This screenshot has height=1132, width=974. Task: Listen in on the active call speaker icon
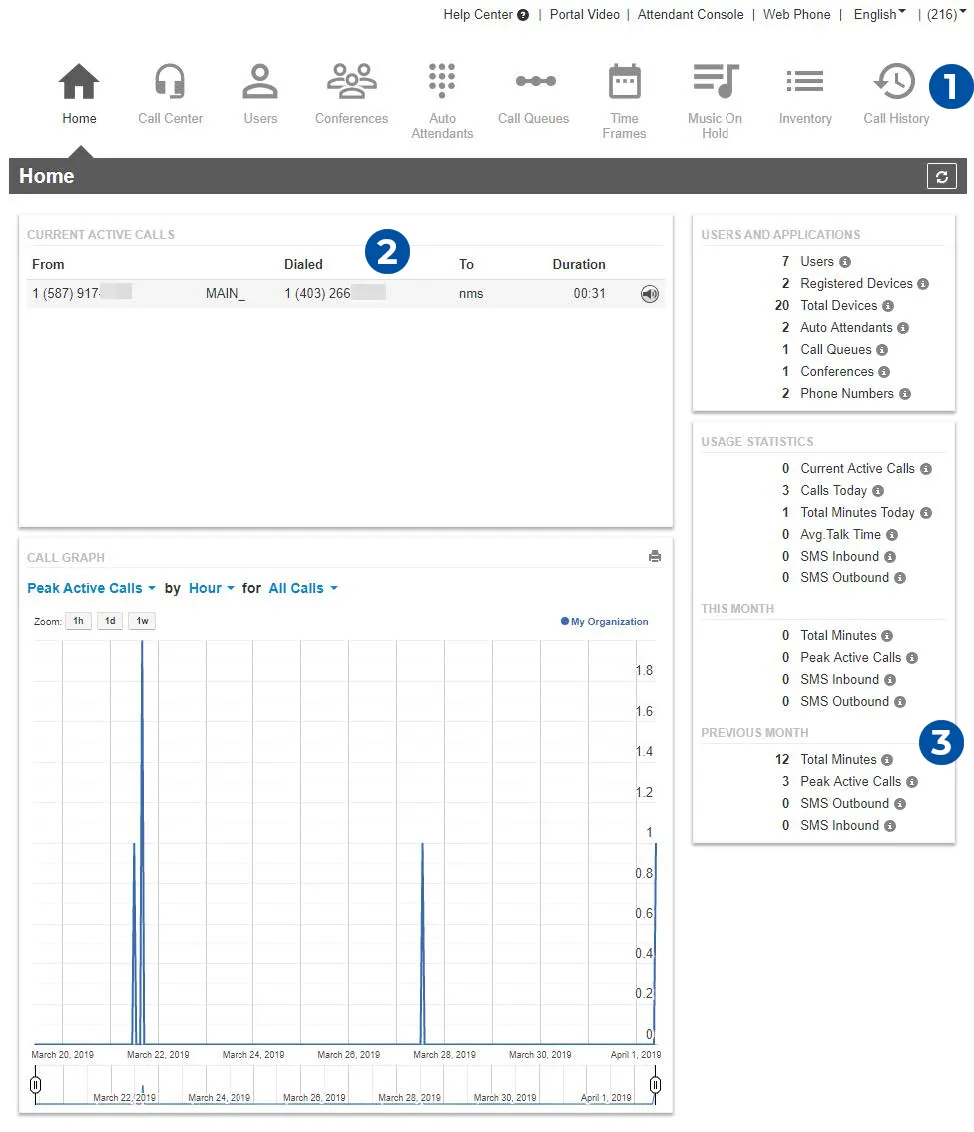[650, 294]
